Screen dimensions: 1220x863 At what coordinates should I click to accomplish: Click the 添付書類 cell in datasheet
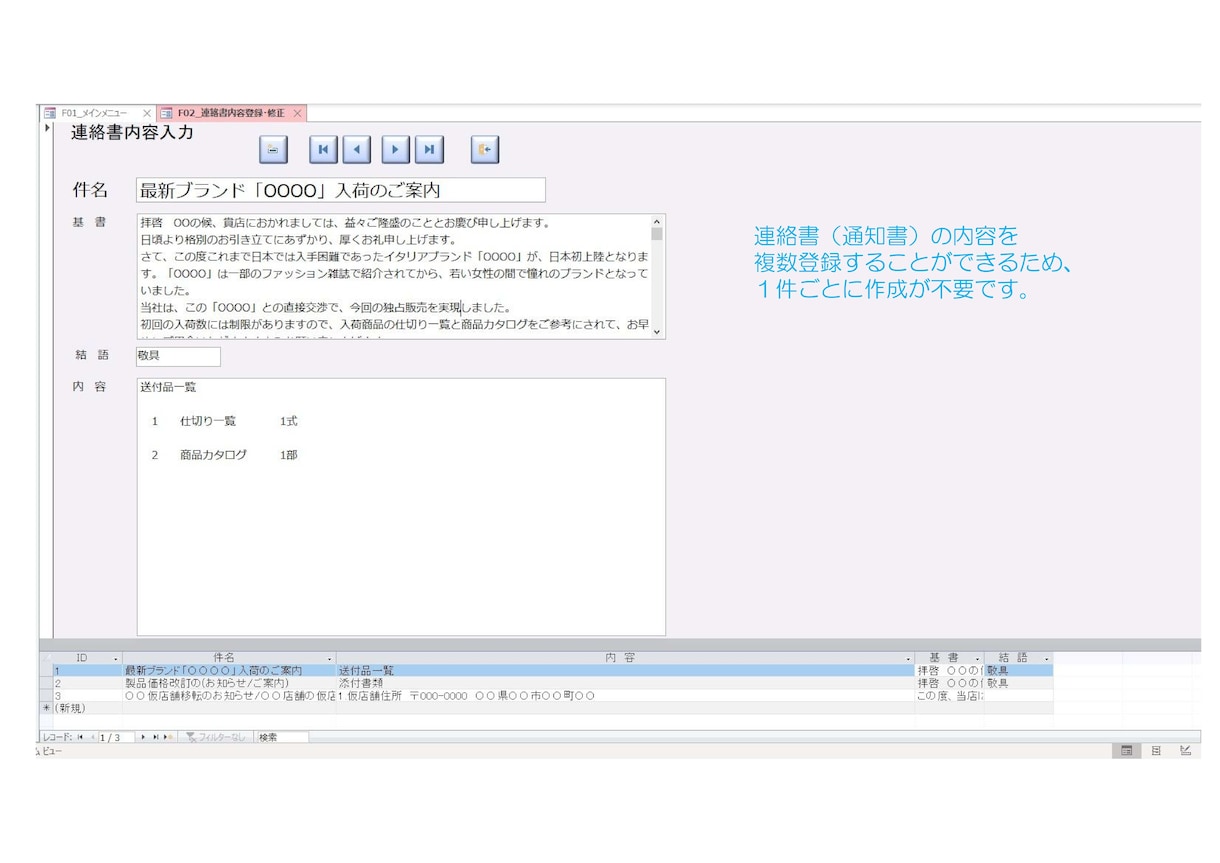[x=625, y=683]
